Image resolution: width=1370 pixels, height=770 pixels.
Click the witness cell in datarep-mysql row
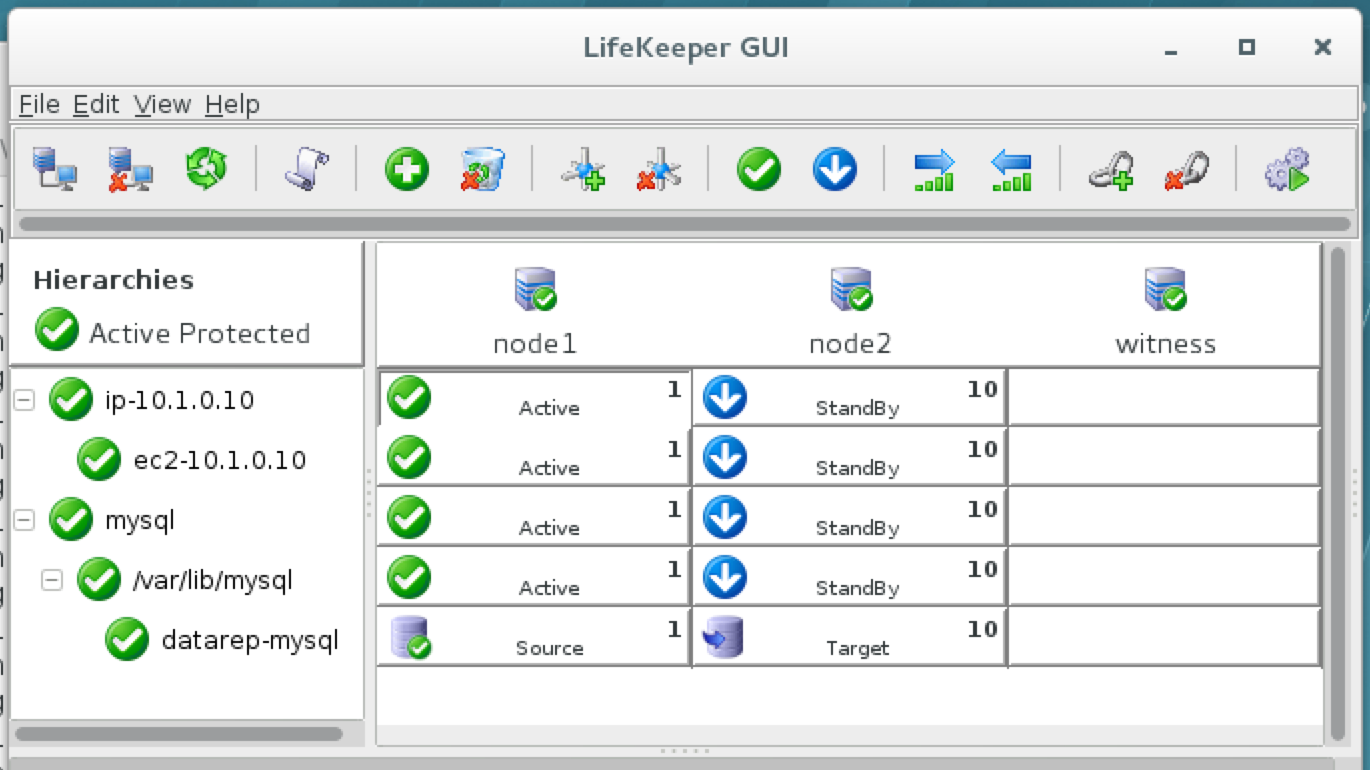(x=1165, y=637)
